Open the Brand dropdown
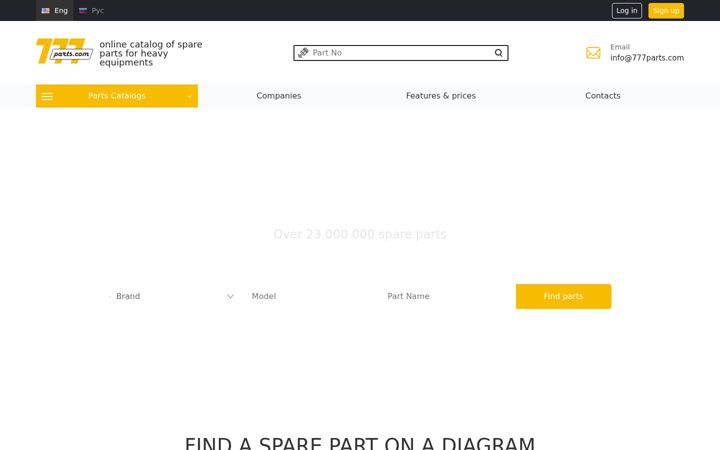The image size is (720, 450). 175,296
